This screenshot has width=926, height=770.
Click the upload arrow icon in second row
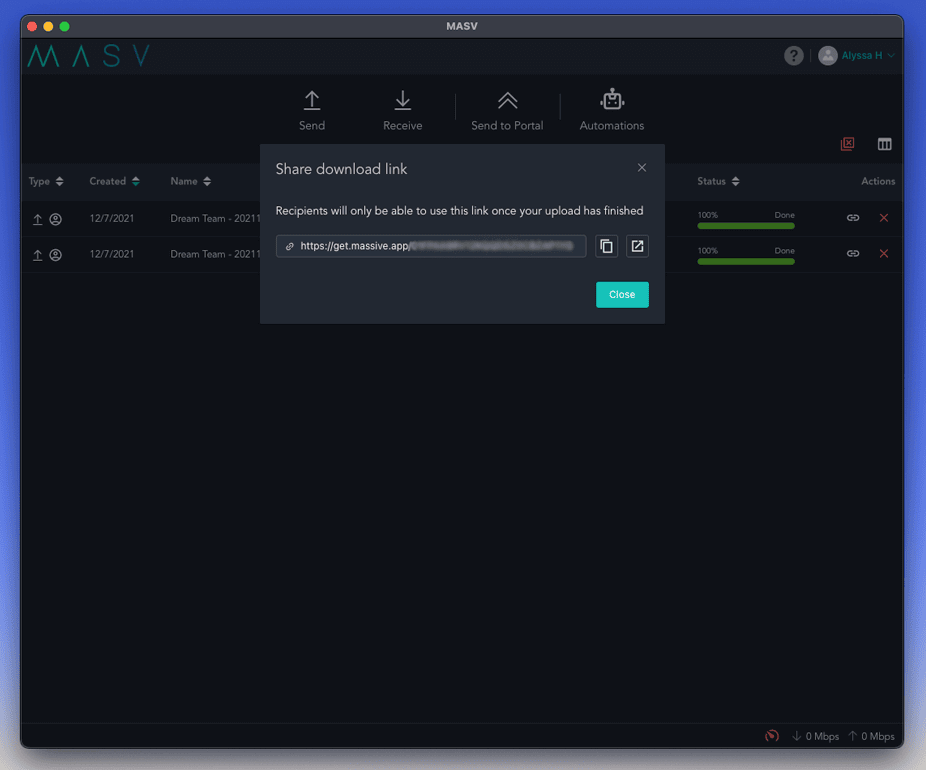[37, 255]
